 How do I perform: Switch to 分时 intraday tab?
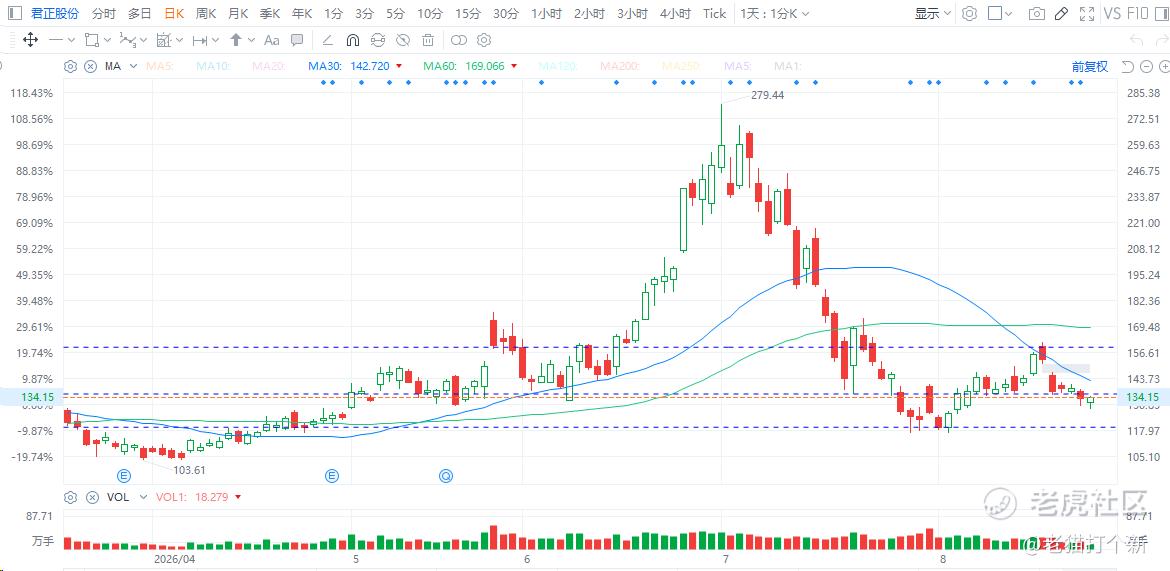pyautogui.click(x=104, y=13)
